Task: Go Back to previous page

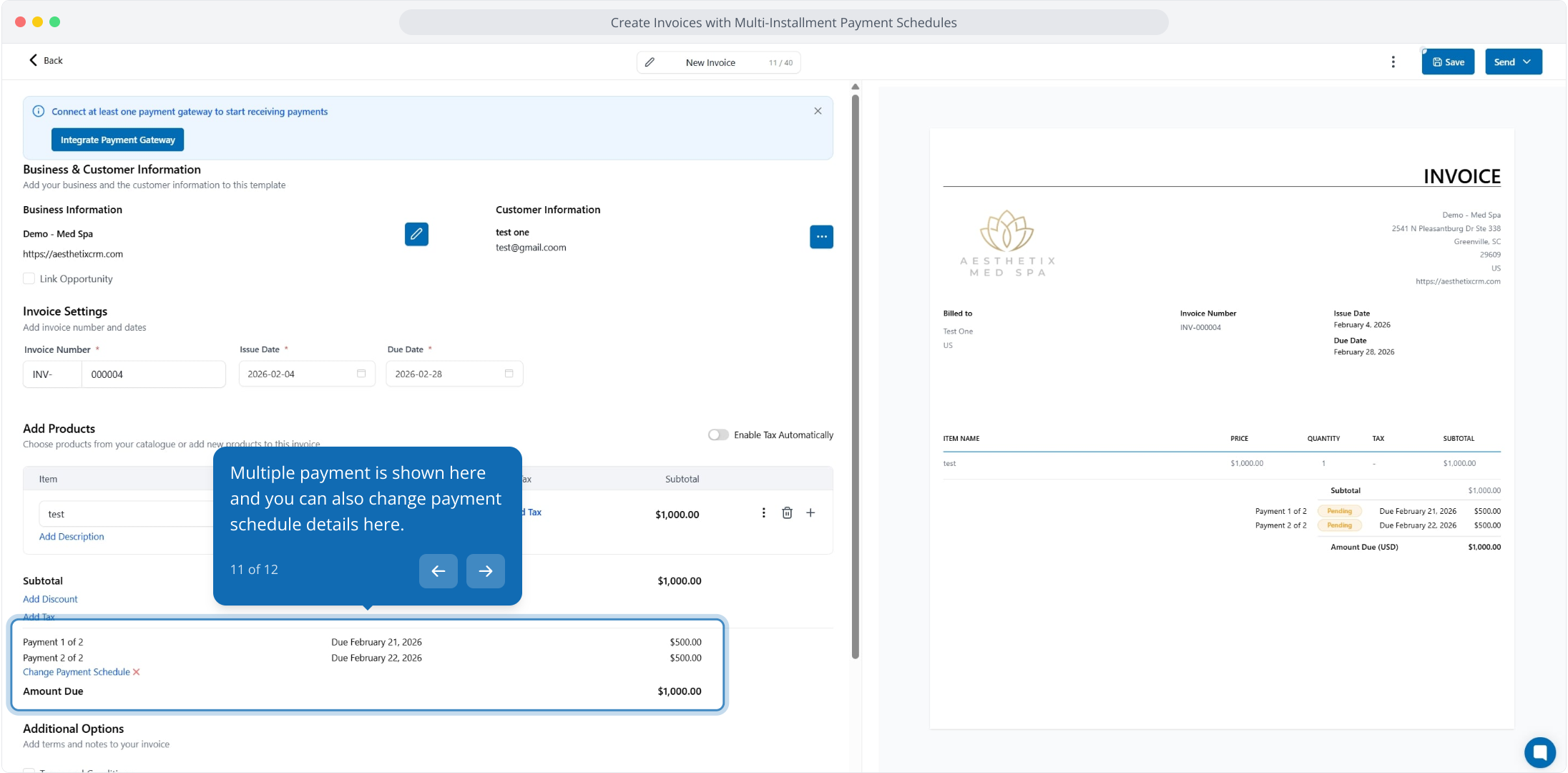Action: 46,61
